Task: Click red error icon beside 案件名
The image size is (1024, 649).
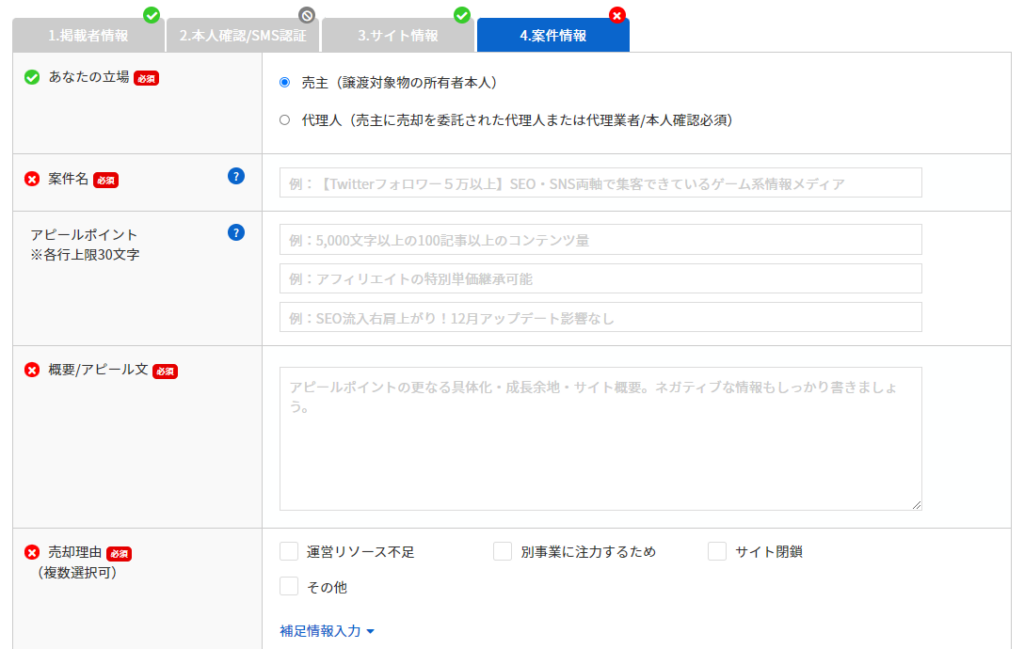Action: click(x=32, y=179)
